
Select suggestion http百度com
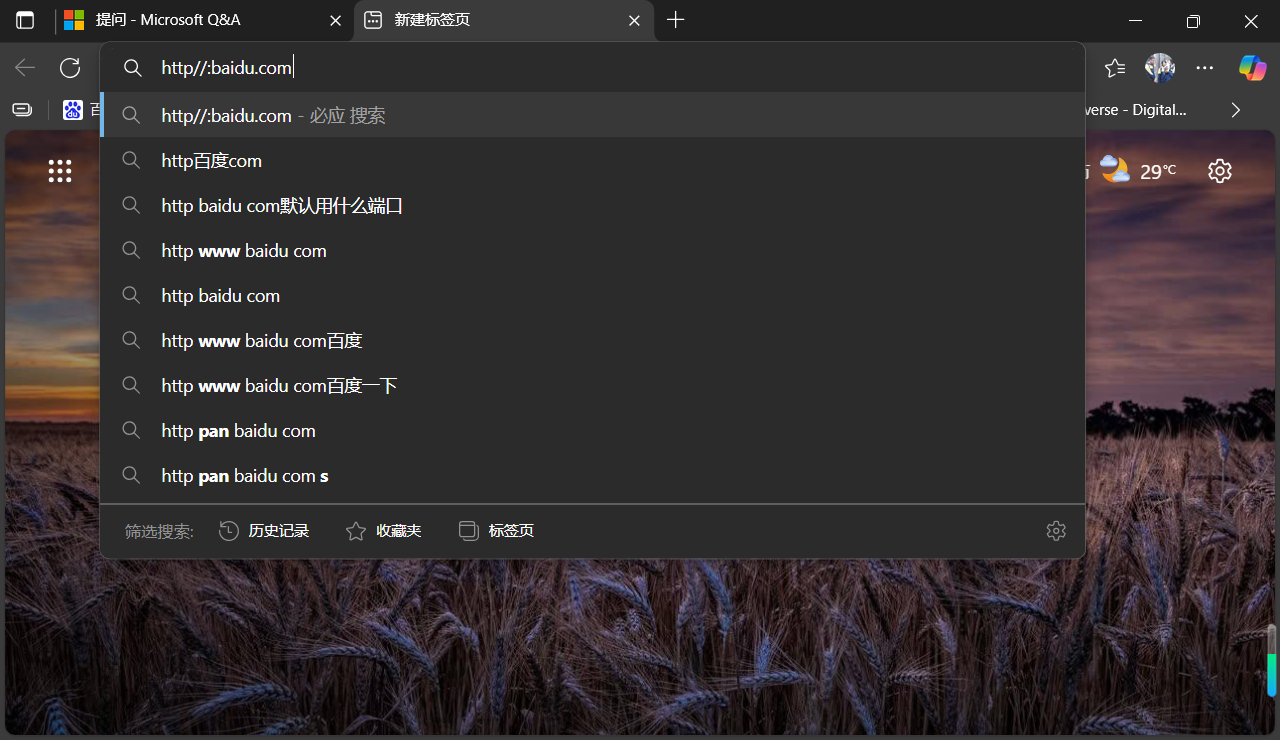point(593,161)
